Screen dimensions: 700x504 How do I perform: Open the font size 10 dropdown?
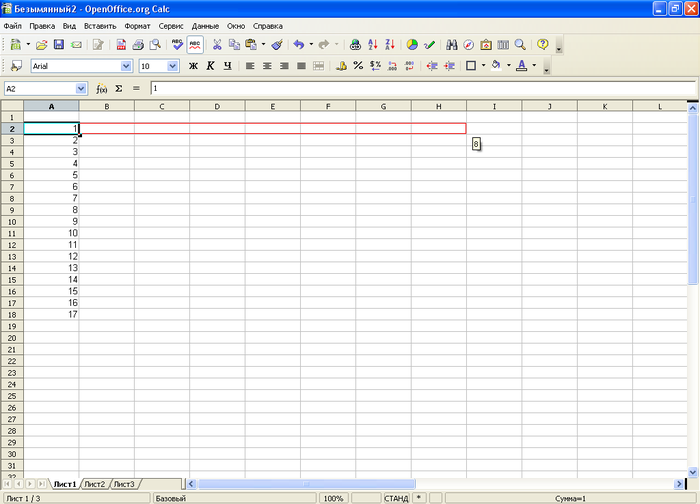[x=173, y=66]
